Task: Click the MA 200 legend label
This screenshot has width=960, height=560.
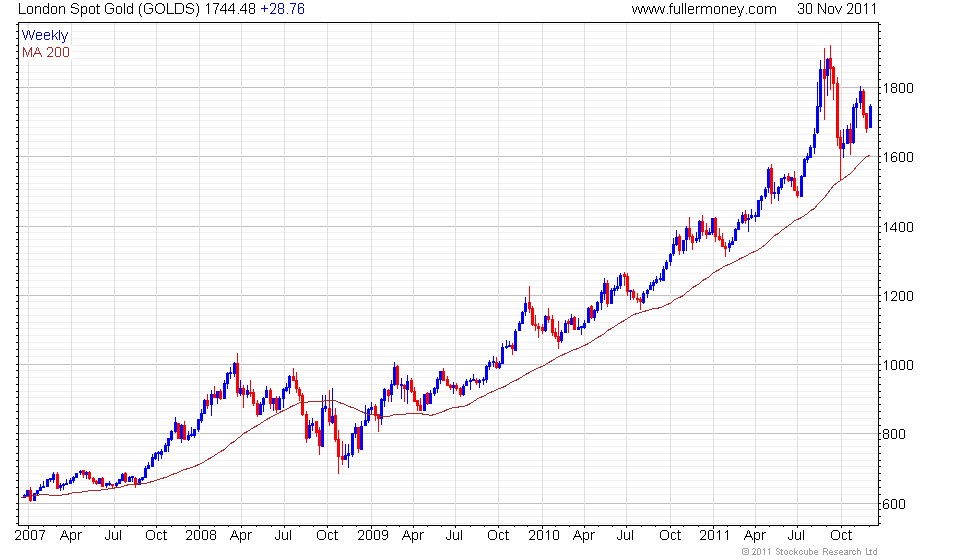Action: pos(46,53)
